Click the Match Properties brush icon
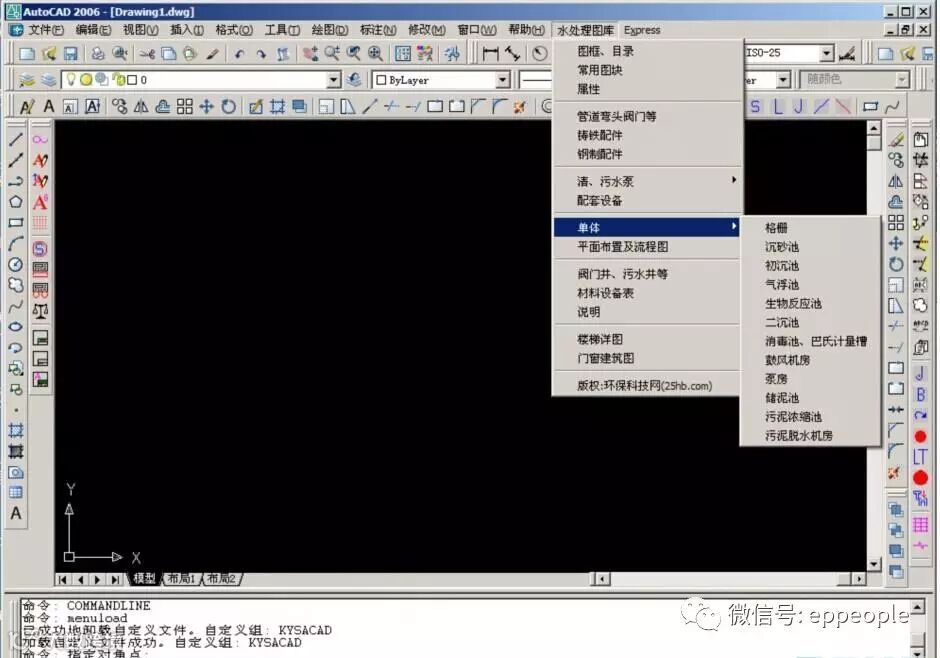The width and height of the screenshot is (940, 658). pos(212,54)
